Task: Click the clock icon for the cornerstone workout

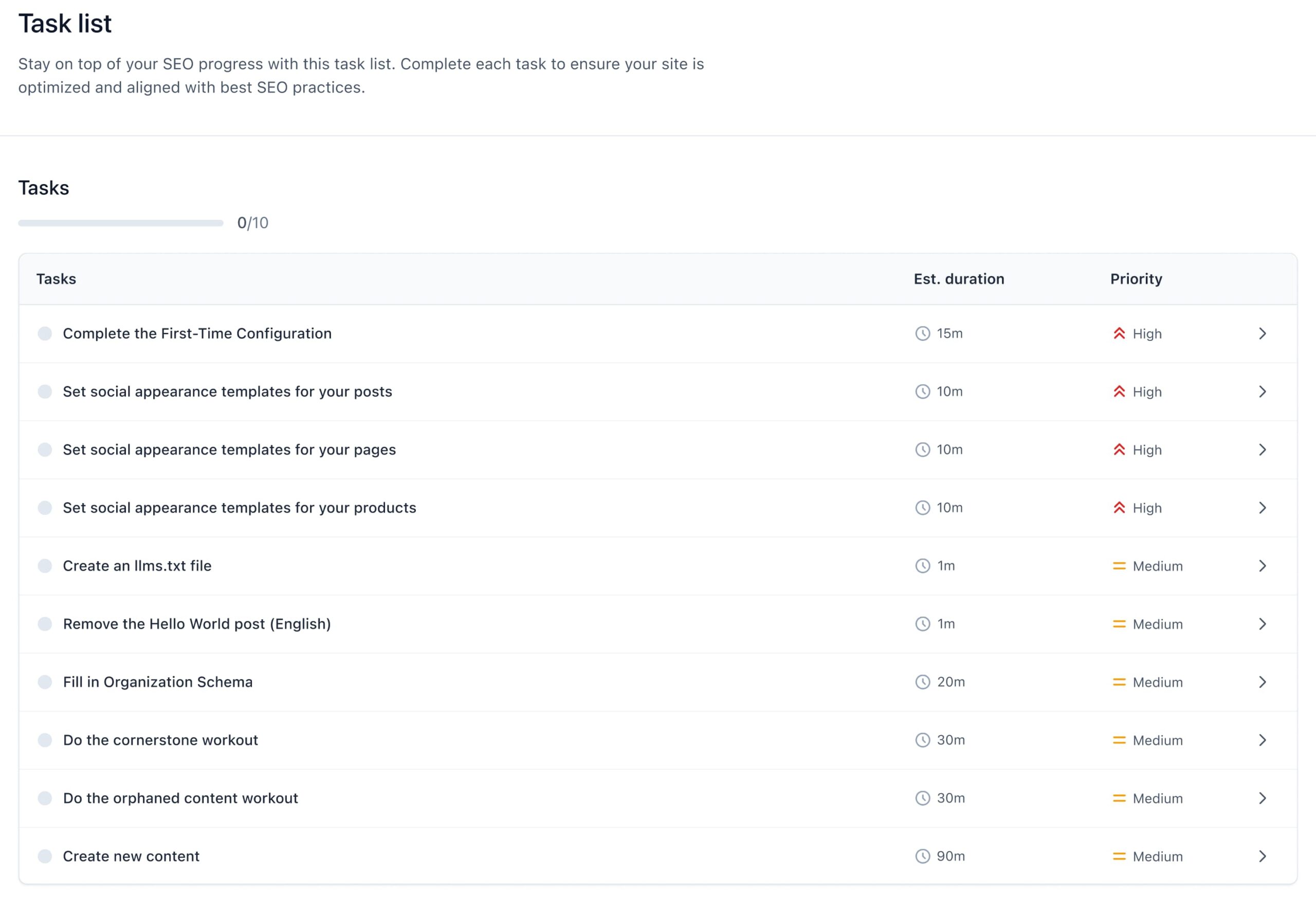Action: tap(924, 740)
